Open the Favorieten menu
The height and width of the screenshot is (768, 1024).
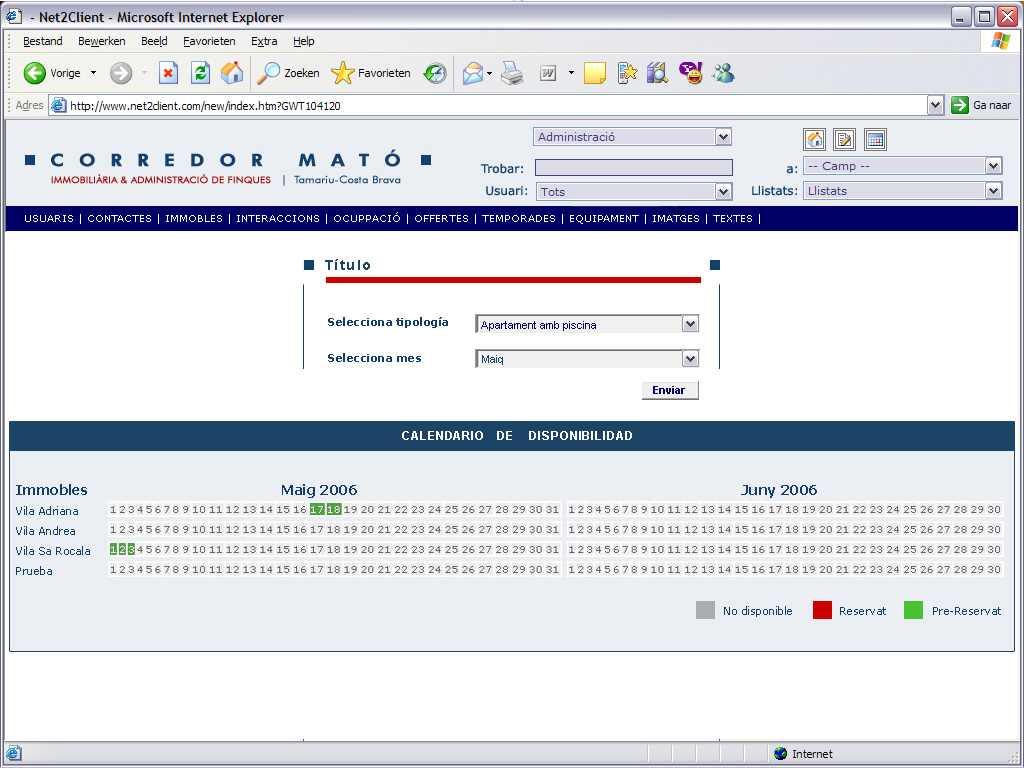click(x=209, y=41)
